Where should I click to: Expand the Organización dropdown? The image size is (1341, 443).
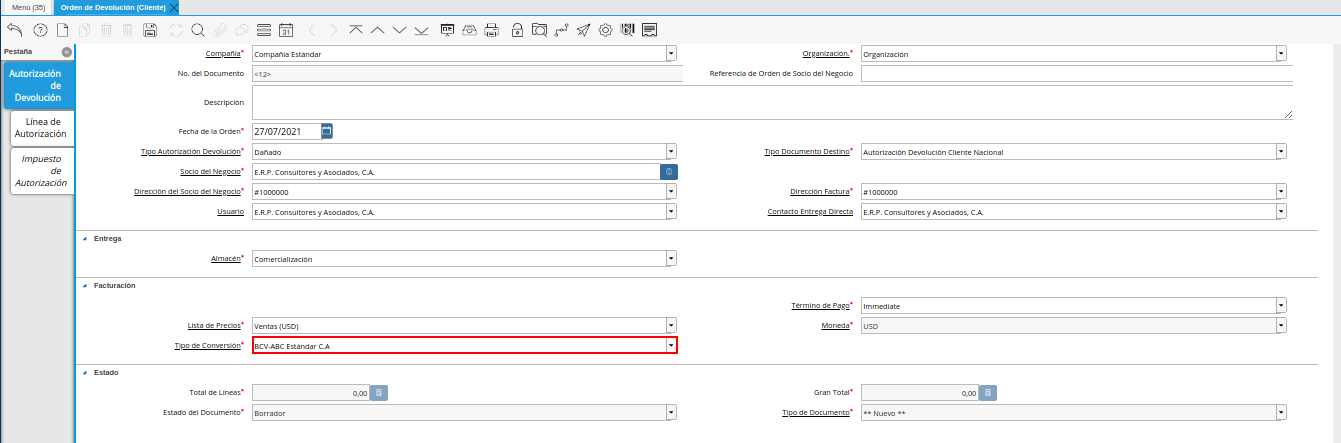1281,54
